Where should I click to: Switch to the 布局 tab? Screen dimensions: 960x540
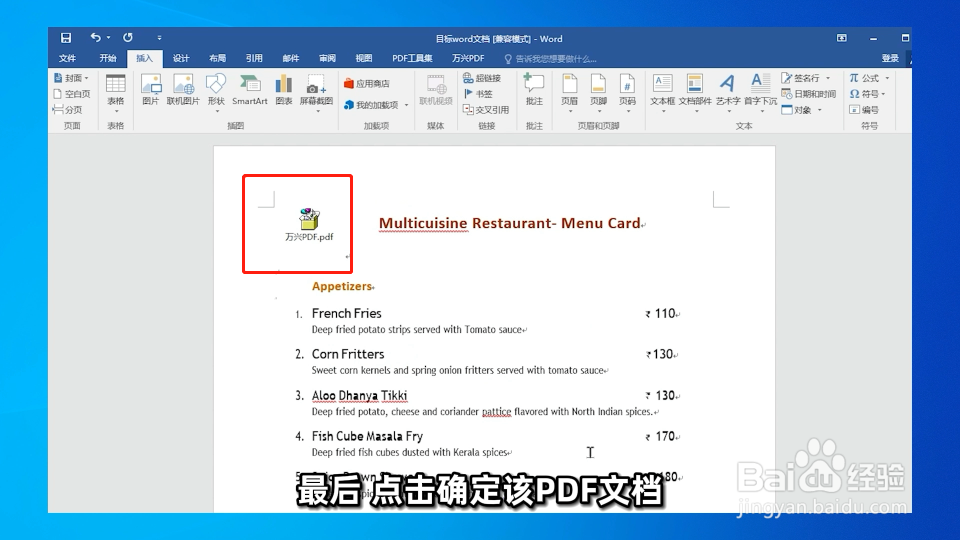pyautogui.click(x=217, y=59)
